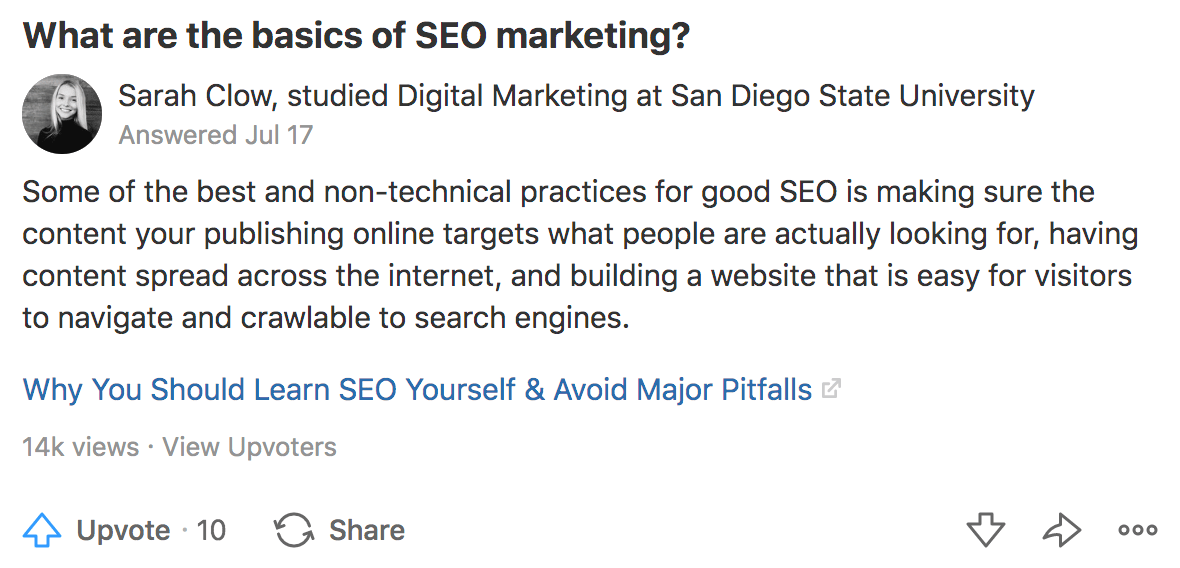
Task: Downvote the answer using the down arrow
Action: pyautogui.click(x=986, y=530)
